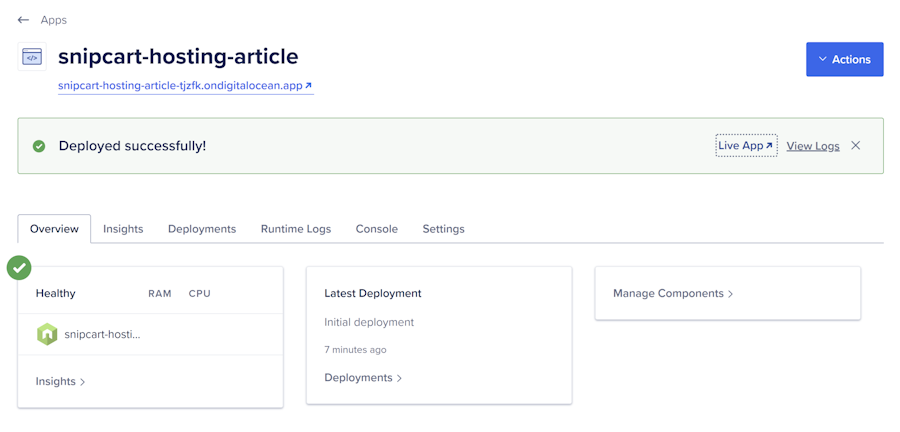Click the green success check icon in the banner
This screenshot has width=900, height=432.
(x=39, y=146)
